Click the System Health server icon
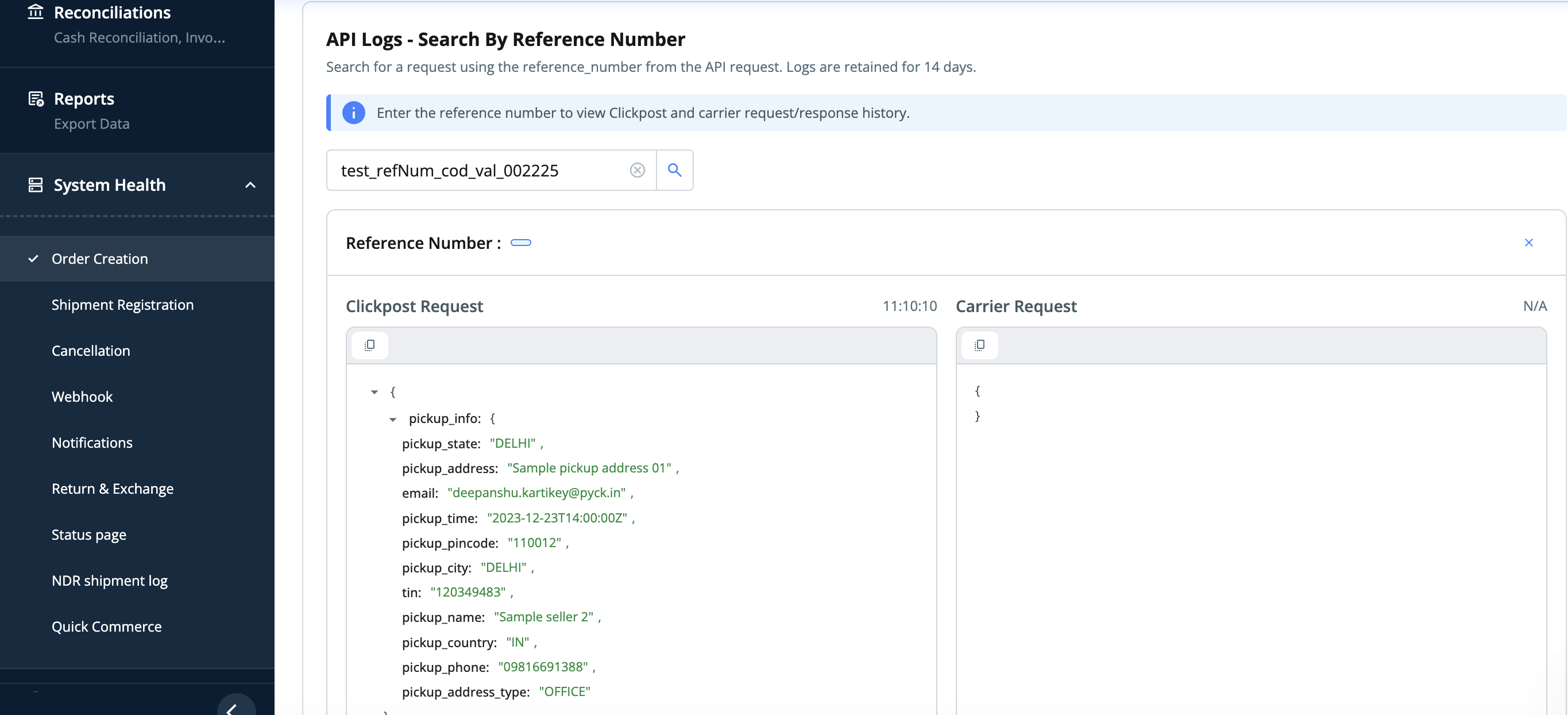The width and height of the screenshot is (1568, 715). click(36, 185)
